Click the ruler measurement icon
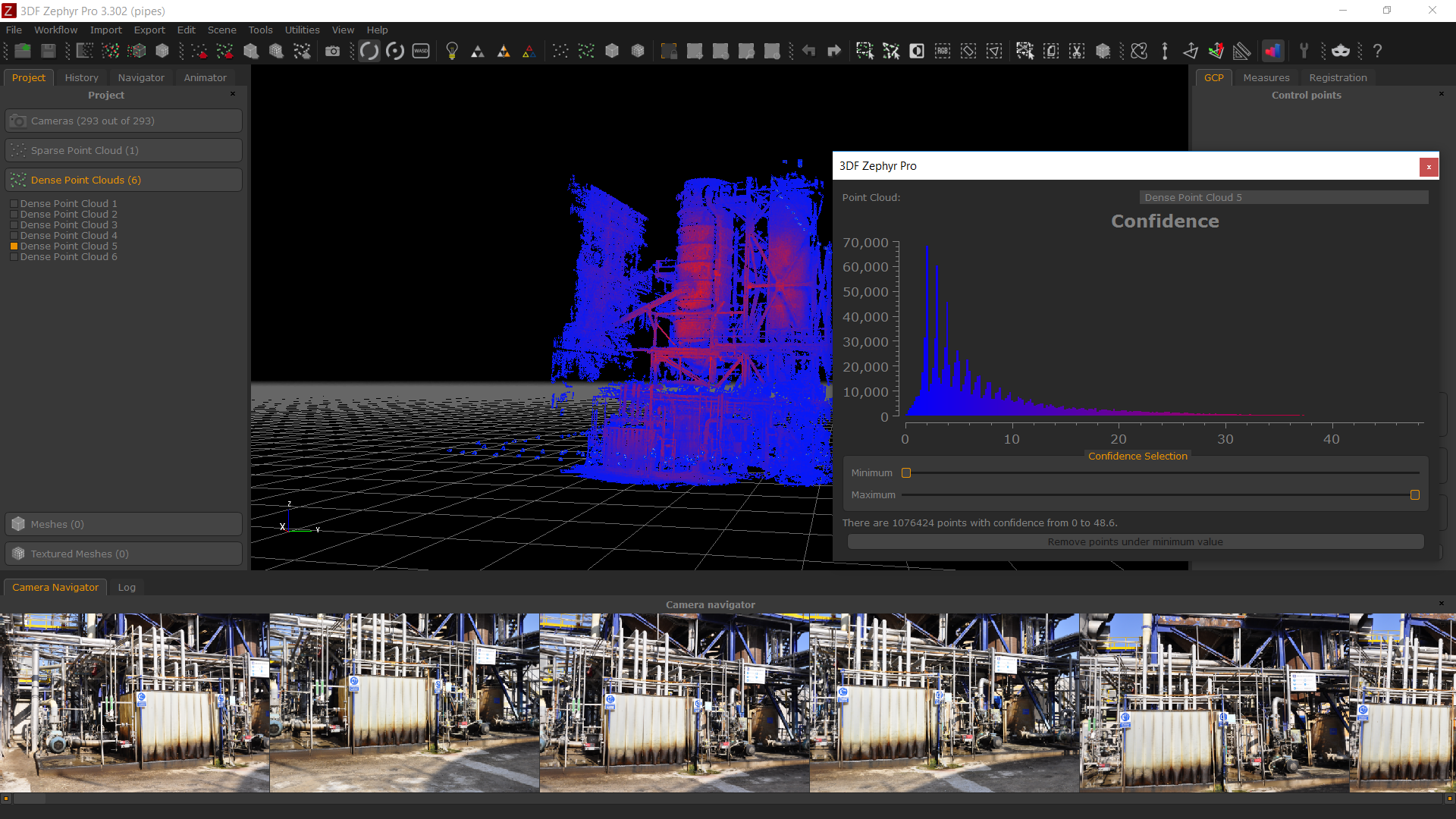 [1241, 51]
